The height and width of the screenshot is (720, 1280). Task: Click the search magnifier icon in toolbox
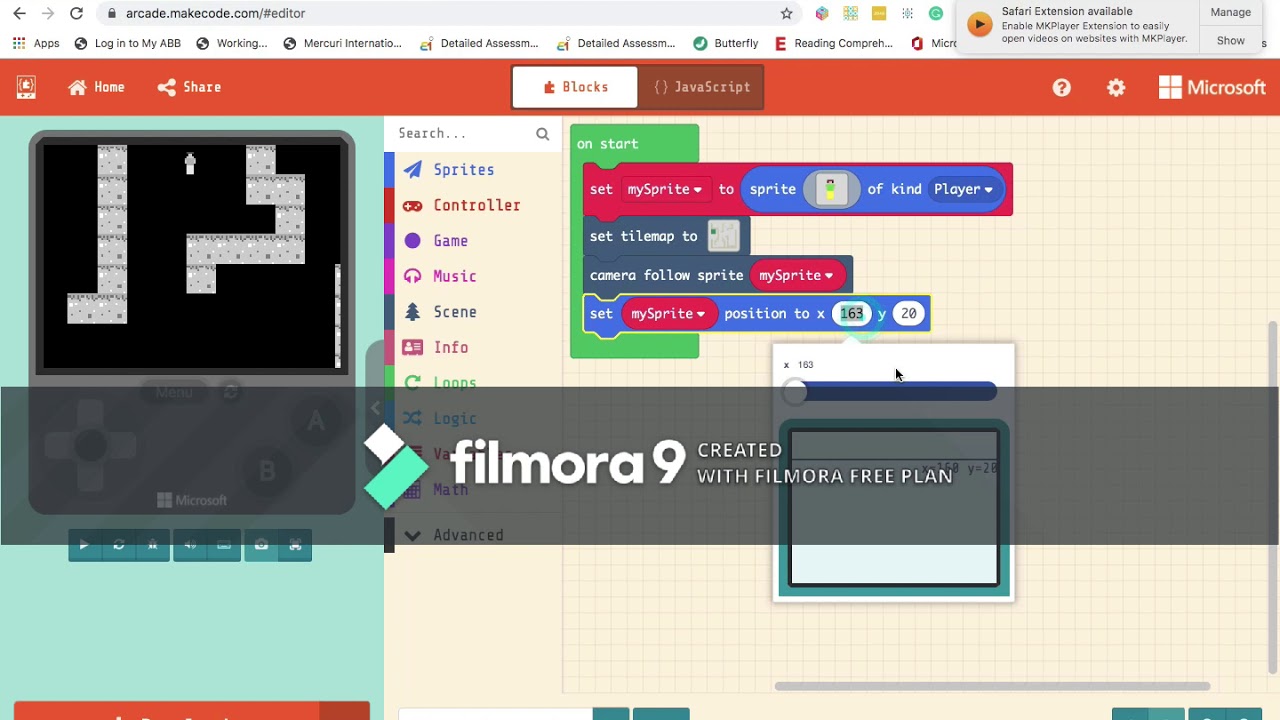542,134
